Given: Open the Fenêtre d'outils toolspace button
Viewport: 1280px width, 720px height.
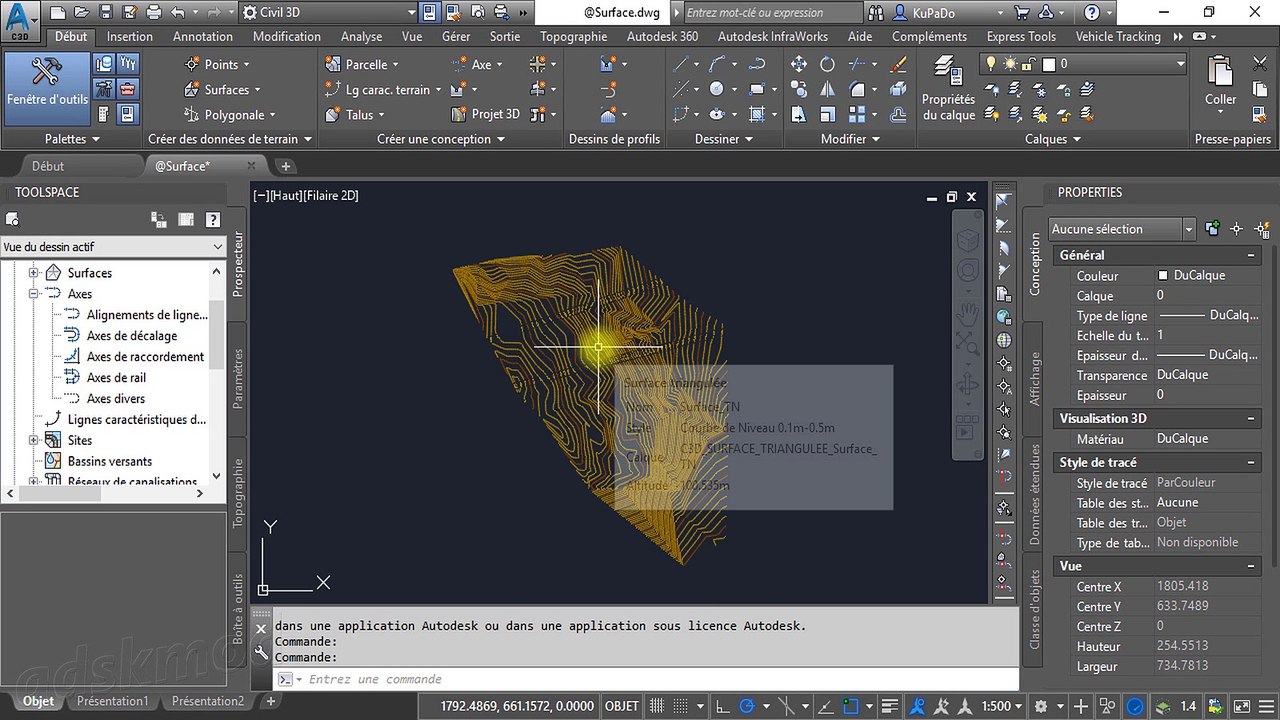Looking at the screenshot, I should [x=47, y=87].
